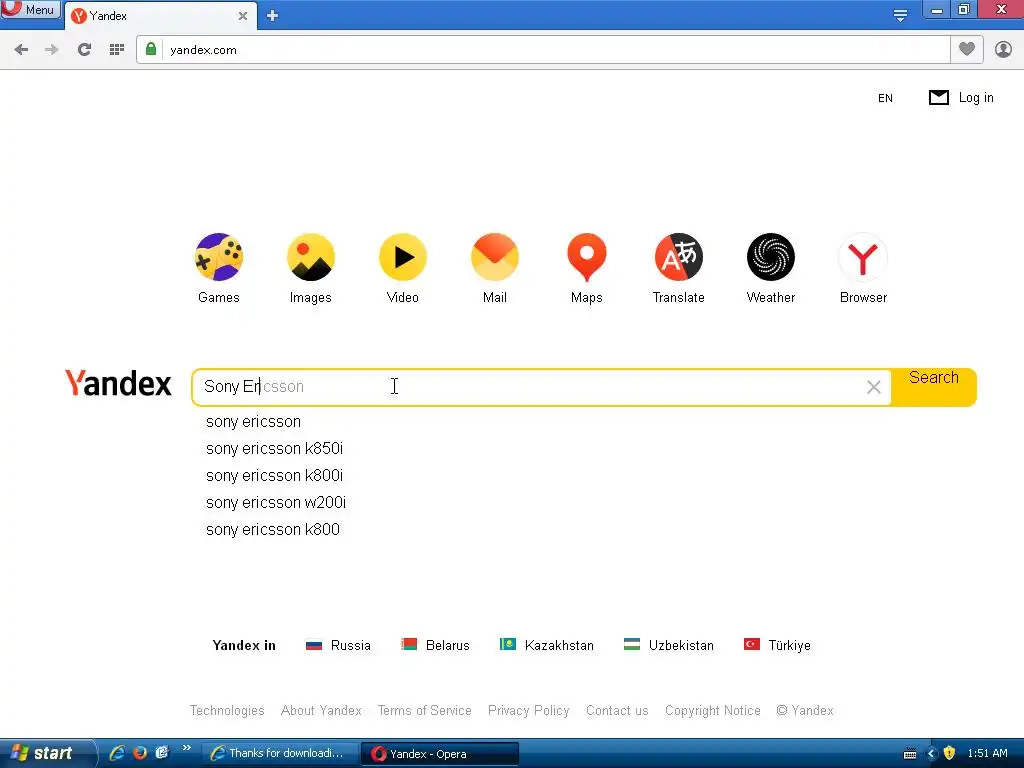Click the mail envelope icon beside Log in

(938, 97)
